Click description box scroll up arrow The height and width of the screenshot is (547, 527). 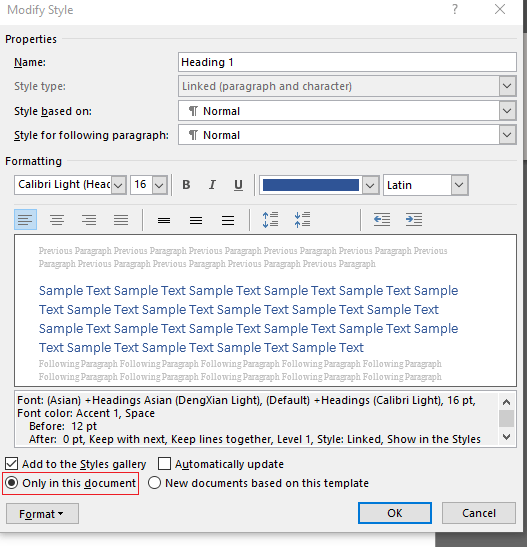[506, 402]
